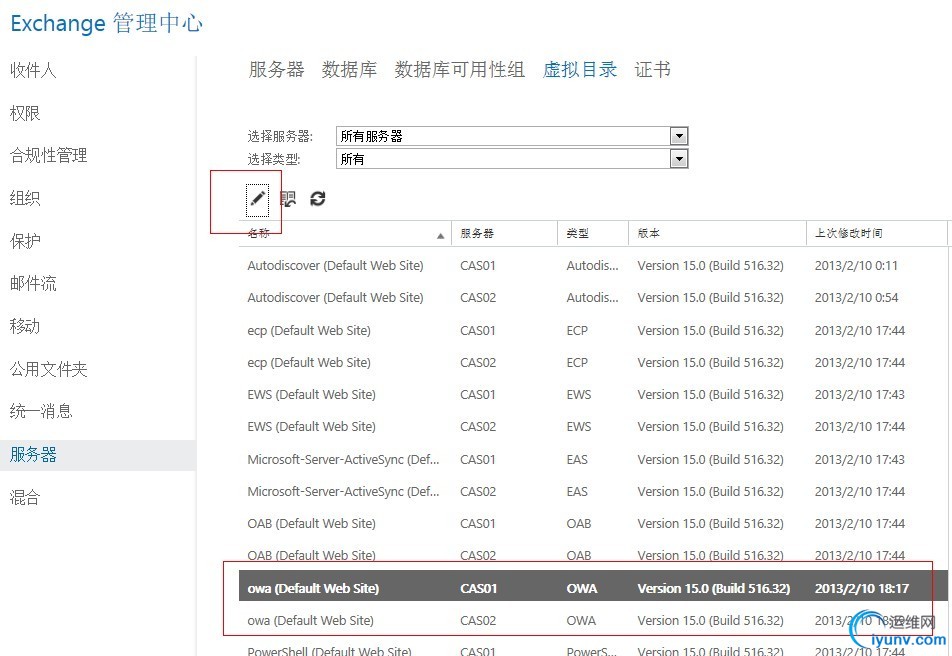The image size is (952, 656).
Task: Click the reset virtual directory icon
Action: point(288,199)
